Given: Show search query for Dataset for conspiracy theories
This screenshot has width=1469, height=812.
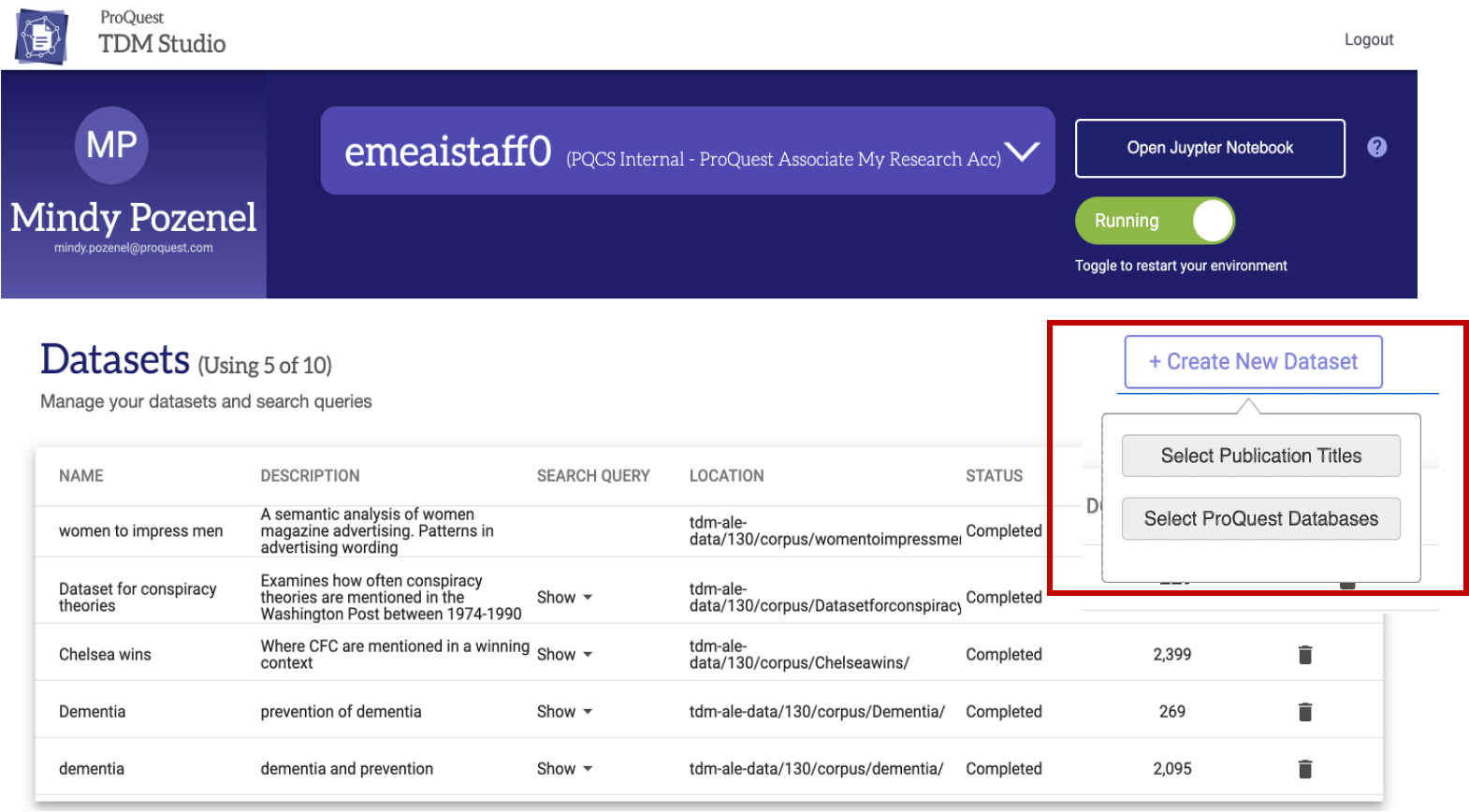Looking at the screenshot, I should (565, 598).
